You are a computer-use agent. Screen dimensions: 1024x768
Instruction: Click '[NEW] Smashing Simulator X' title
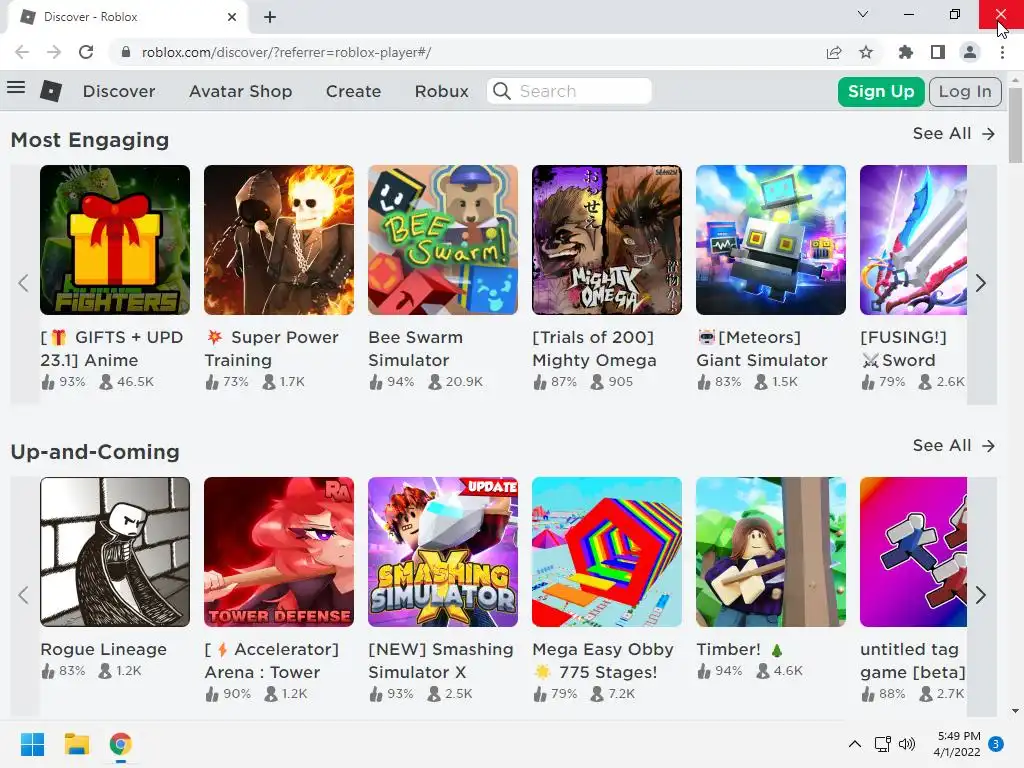(x=441, y=661)
